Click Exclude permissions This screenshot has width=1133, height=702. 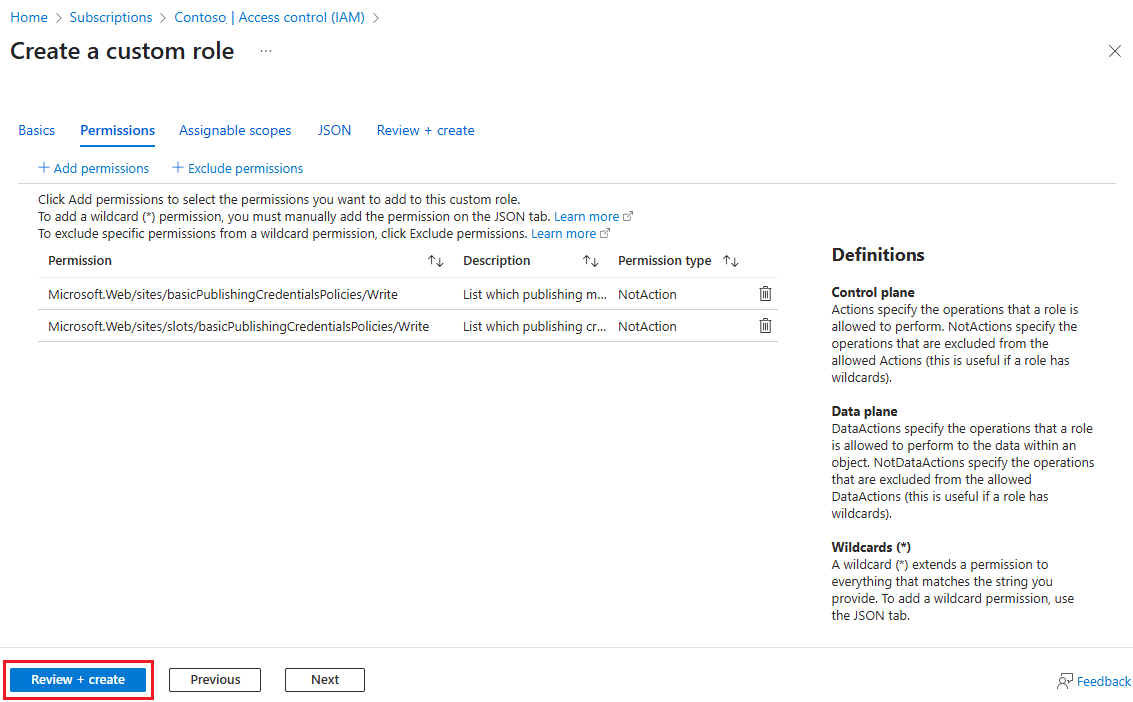pyautogui.click(x=237, y=168)
